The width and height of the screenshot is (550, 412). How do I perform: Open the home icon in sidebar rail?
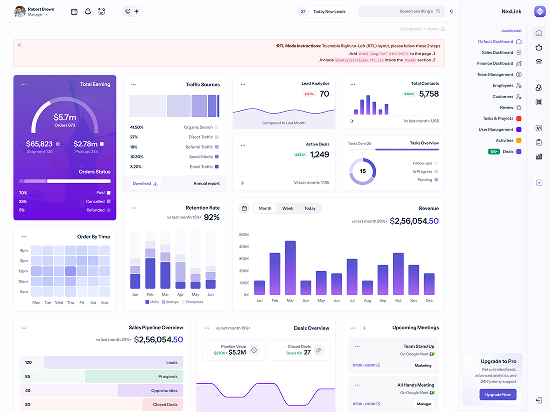tap(539, 33)
